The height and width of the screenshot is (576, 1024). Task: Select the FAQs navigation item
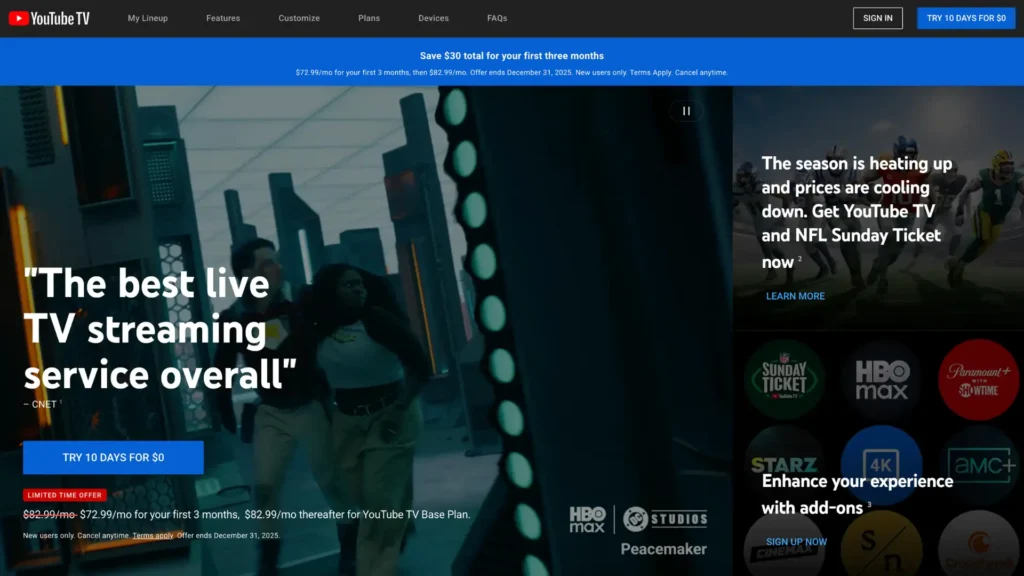[496, 17]
